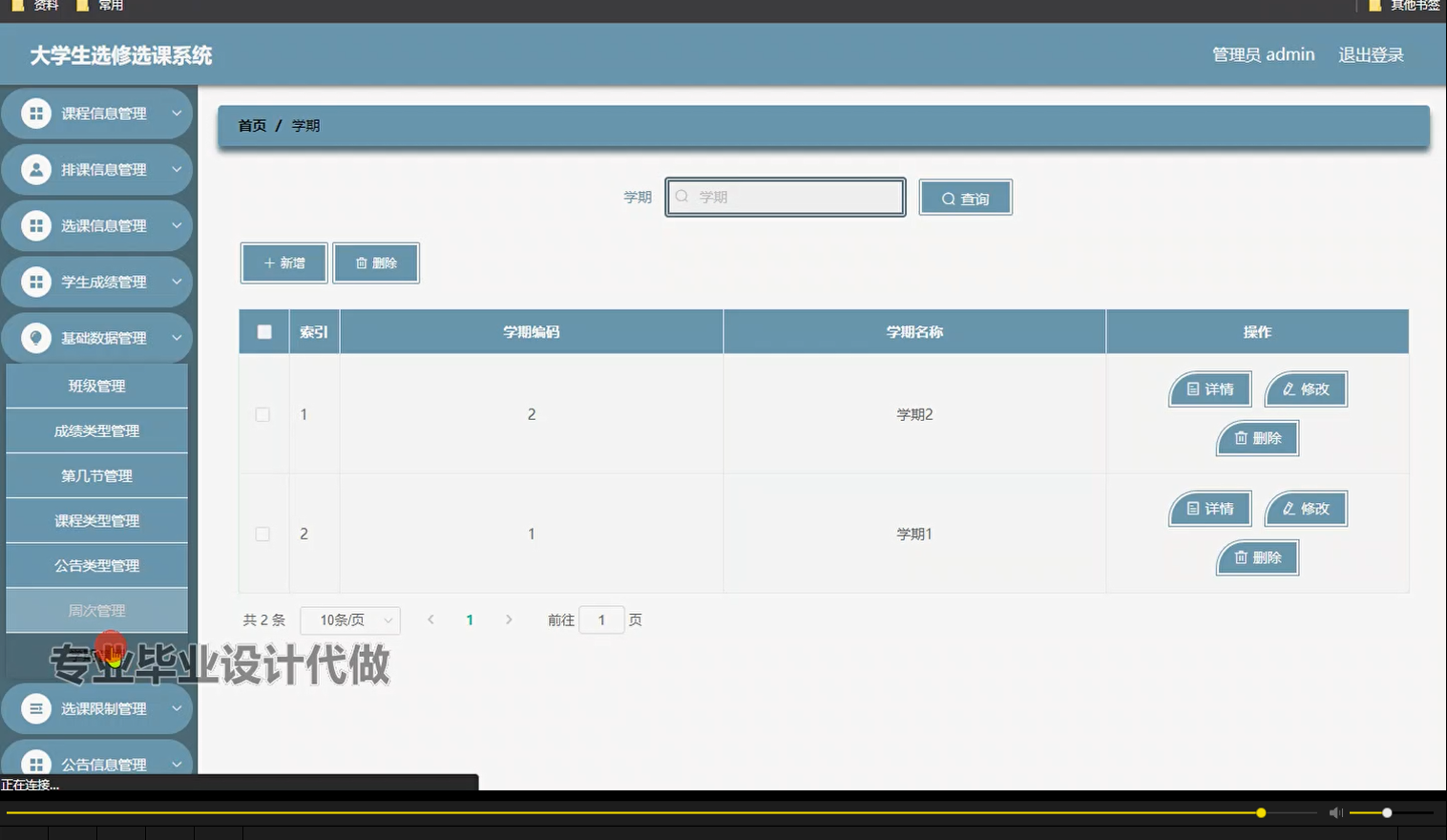Expand the 学生成绩管理 menu chevron
The width and height of the screenshot is (1447, 840).
coord(177,283)
